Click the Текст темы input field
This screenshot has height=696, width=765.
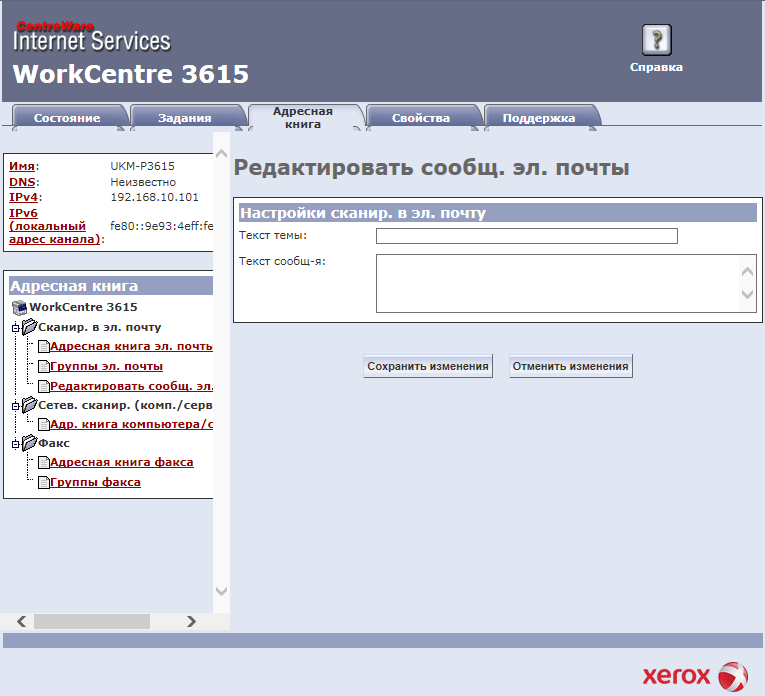526,236
